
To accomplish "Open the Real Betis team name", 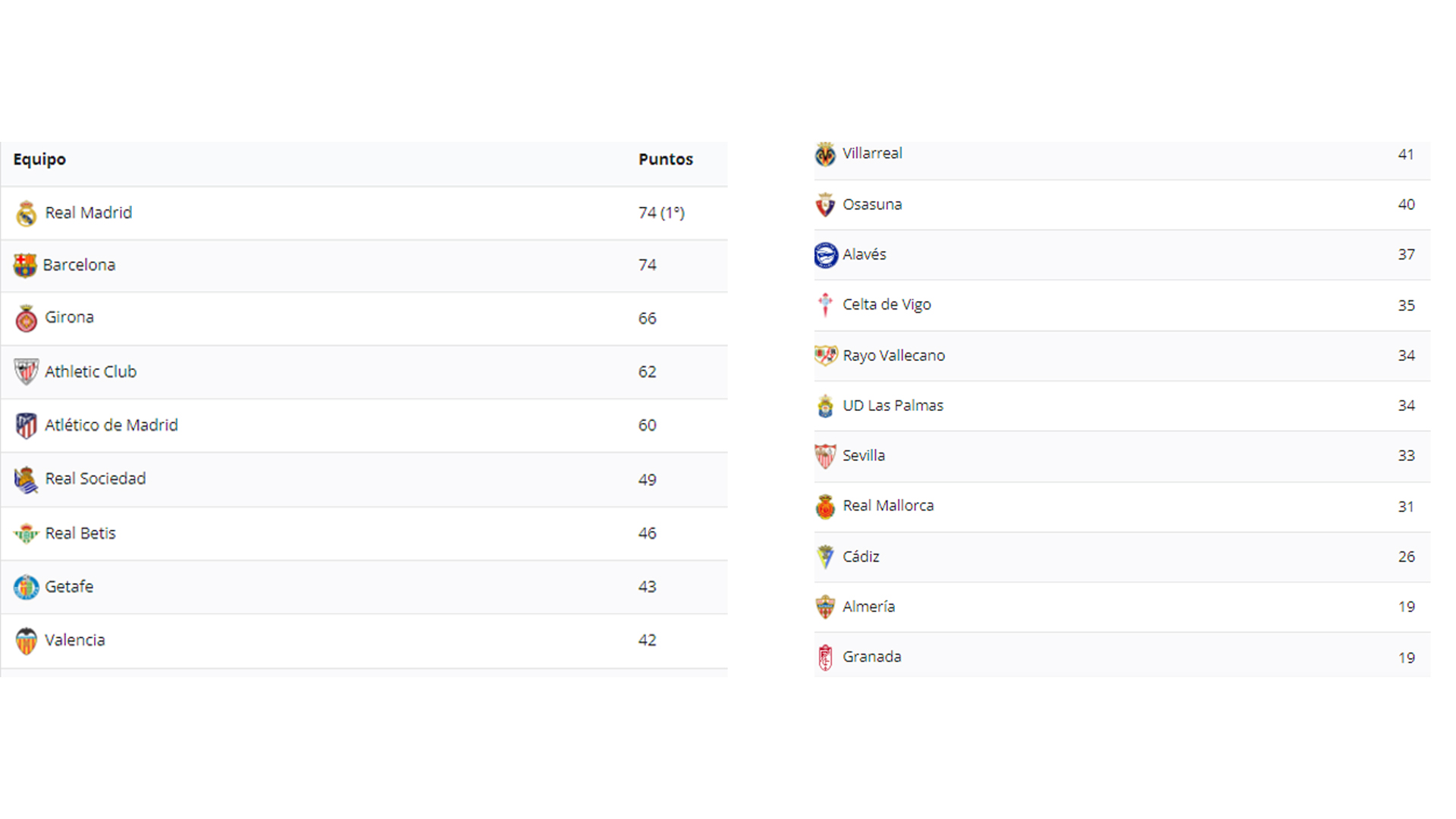I will coord(80,533).
